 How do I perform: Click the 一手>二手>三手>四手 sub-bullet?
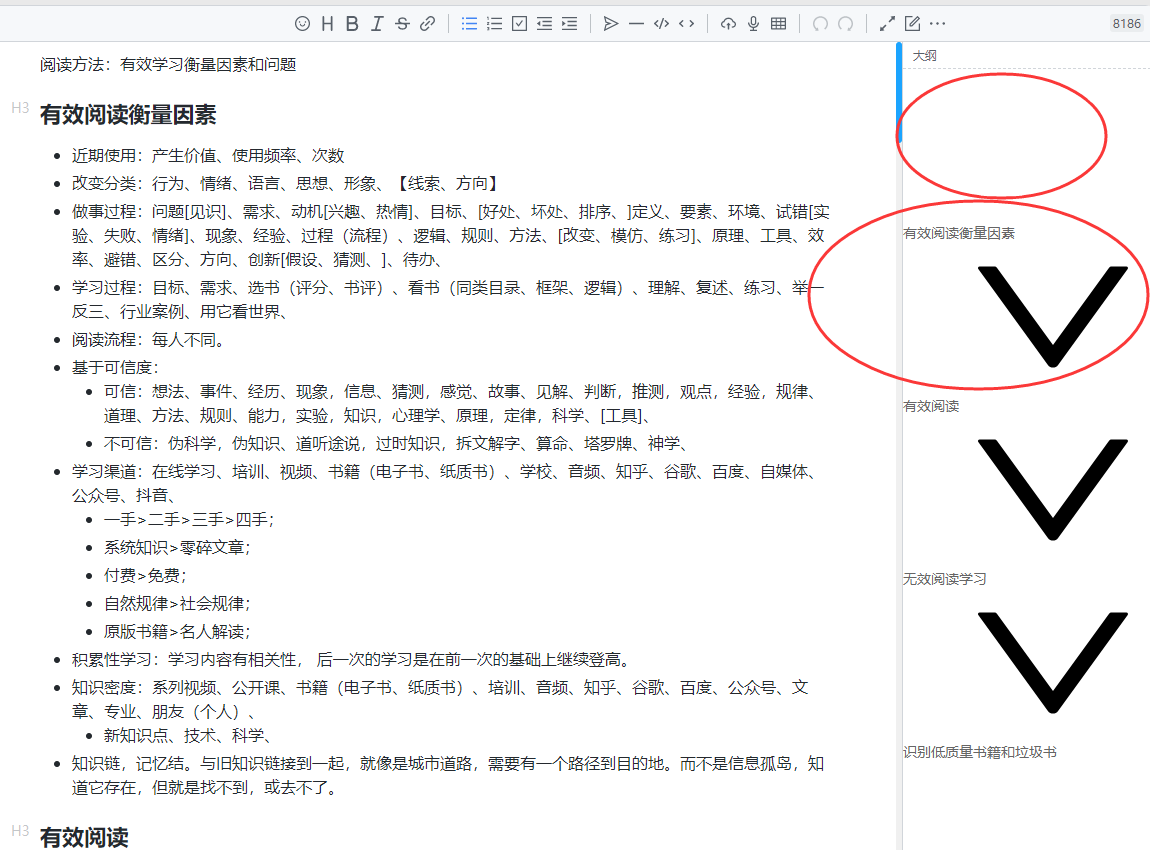point(189,520)
